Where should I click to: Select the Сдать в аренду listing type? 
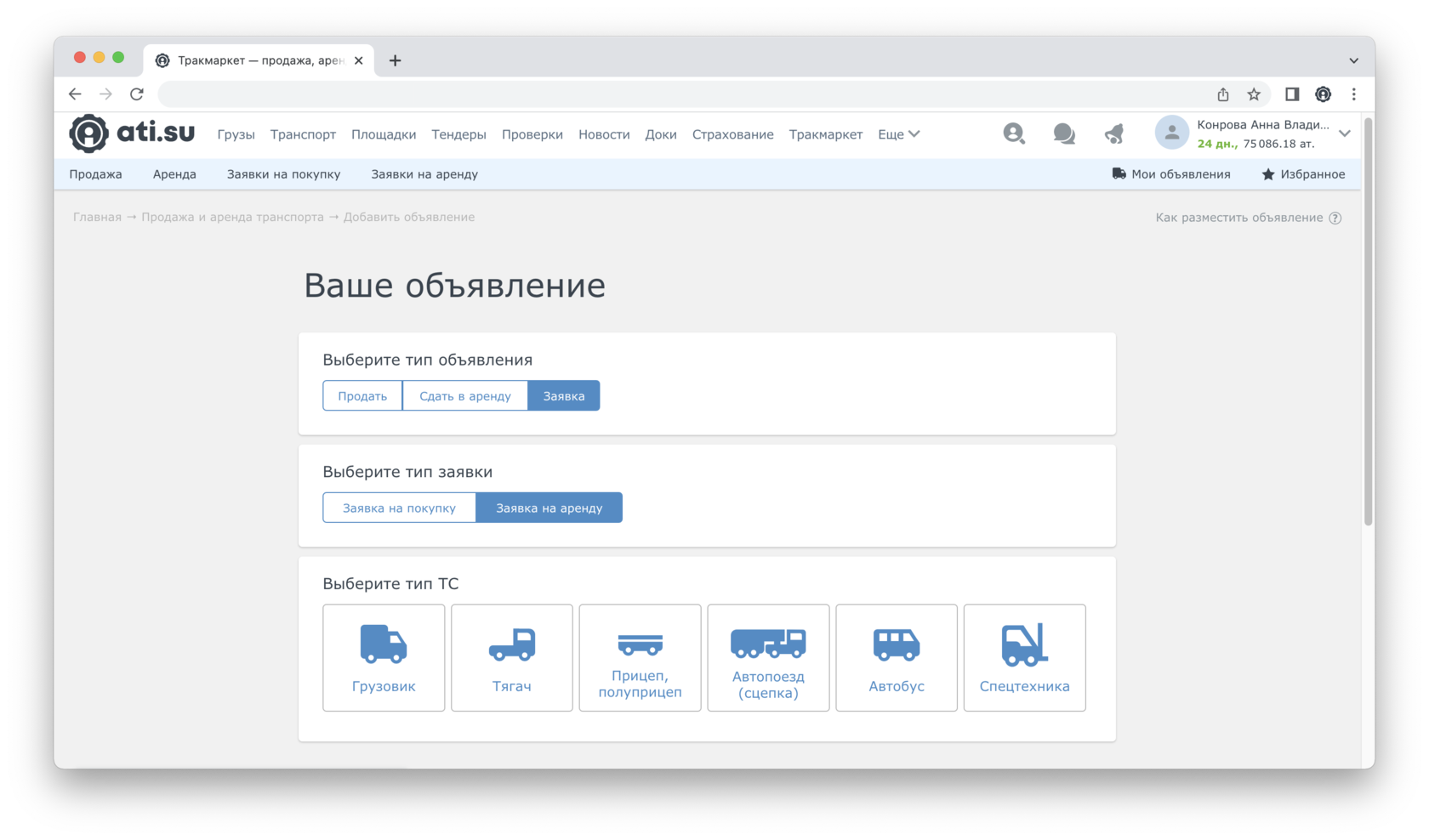coord(465,395)
